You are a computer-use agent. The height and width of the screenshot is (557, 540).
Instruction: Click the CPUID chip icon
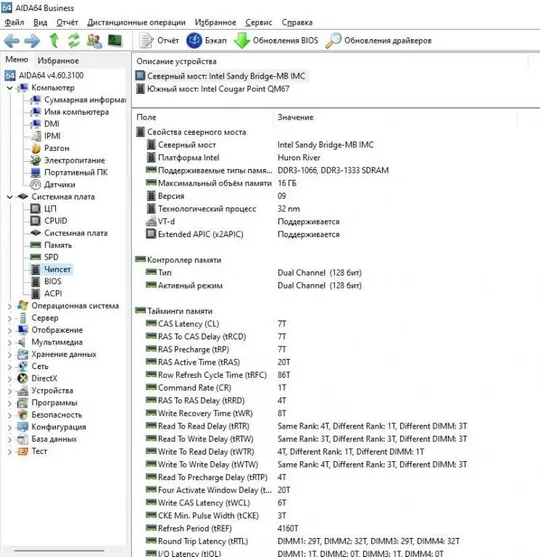tap(35, 221)
